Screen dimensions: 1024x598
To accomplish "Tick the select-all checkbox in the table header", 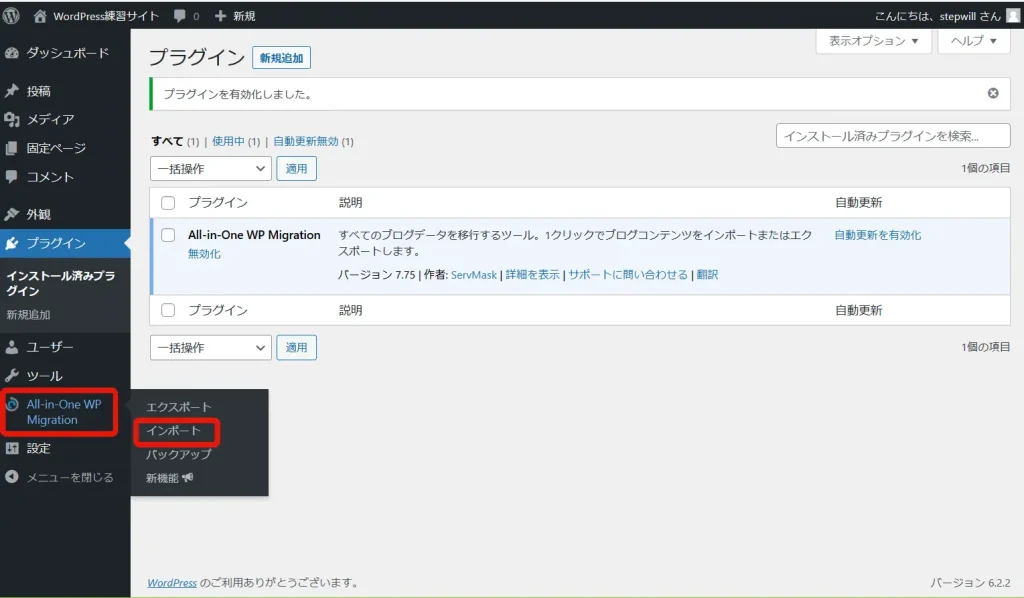I will pos(168,202).
